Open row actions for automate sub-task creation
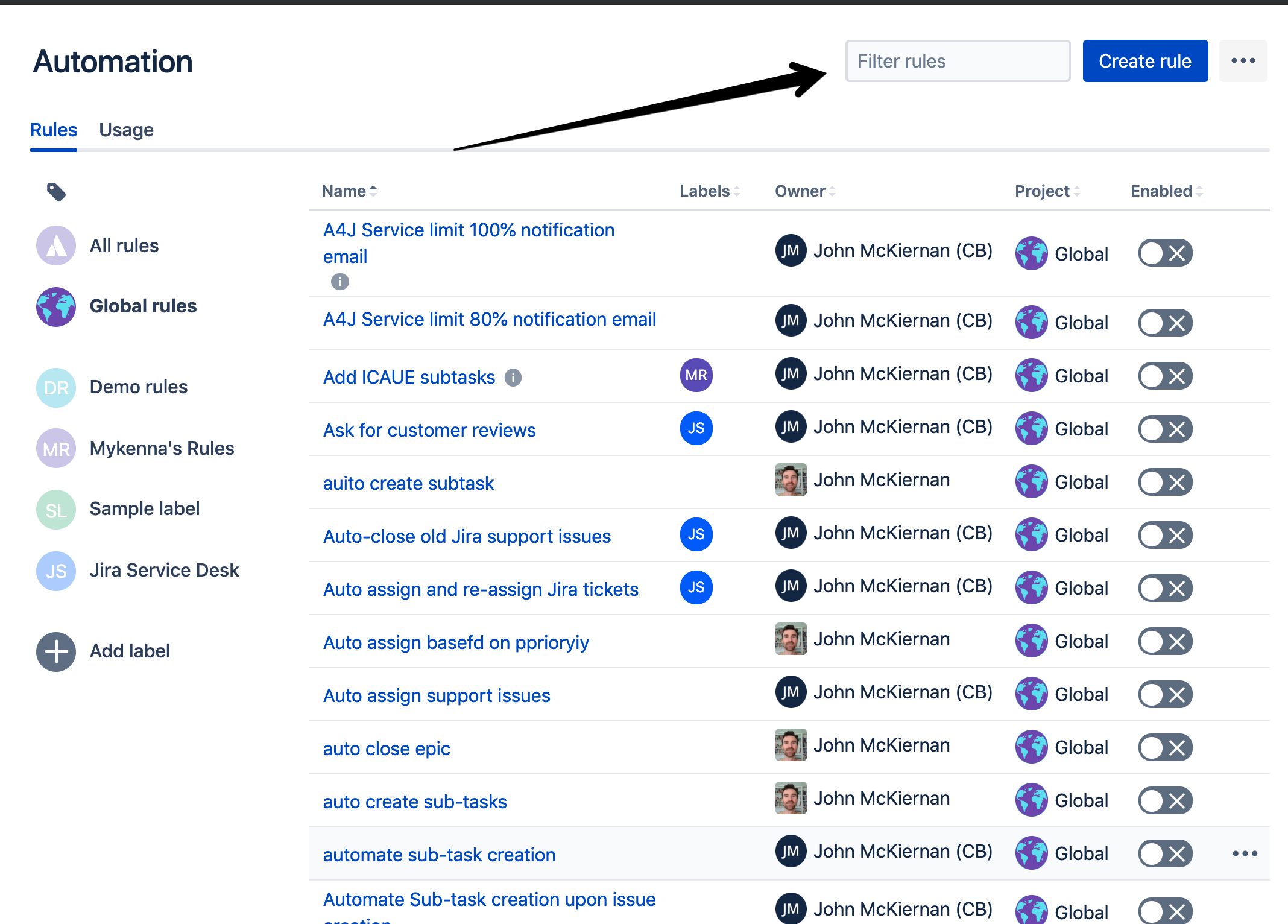Viewport: 1288px width, 924px height. click(1245, 853)
